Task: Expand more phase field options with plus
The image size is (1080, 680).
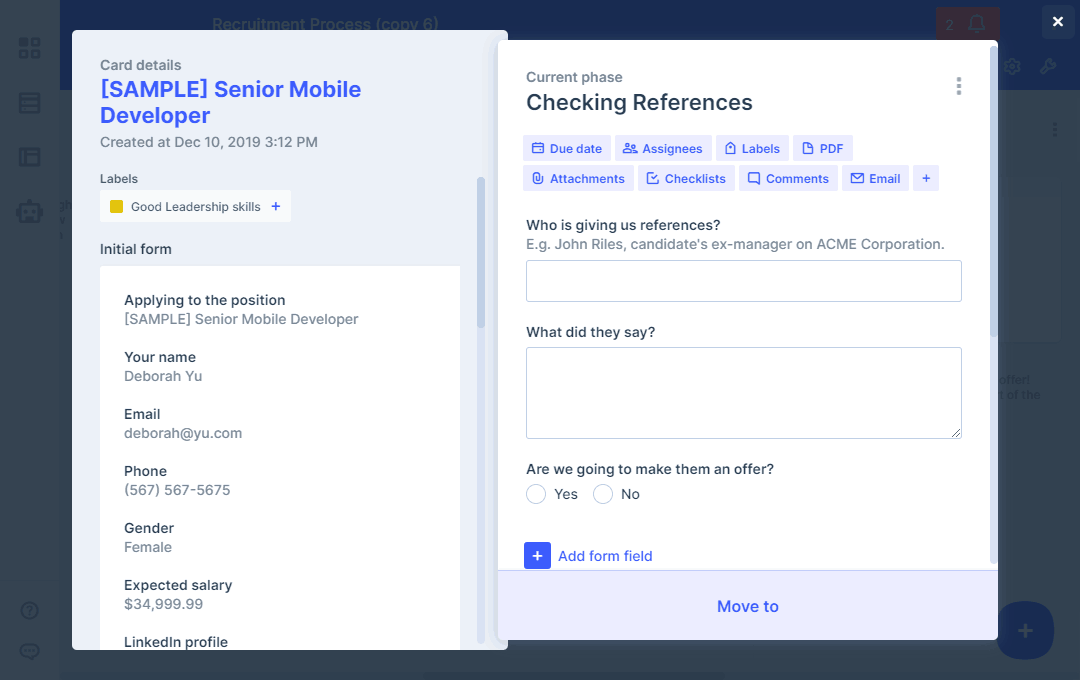Action: pos(926,179)
